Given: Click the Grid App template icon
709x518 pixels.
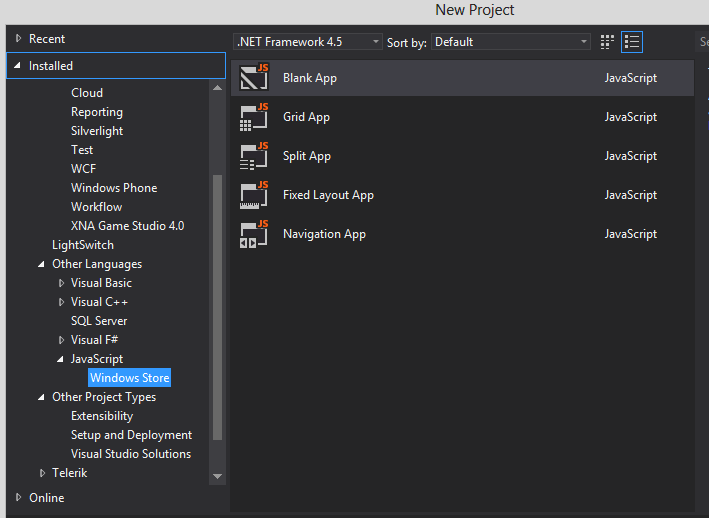Looking at the screenshot, I should [255, 117].
